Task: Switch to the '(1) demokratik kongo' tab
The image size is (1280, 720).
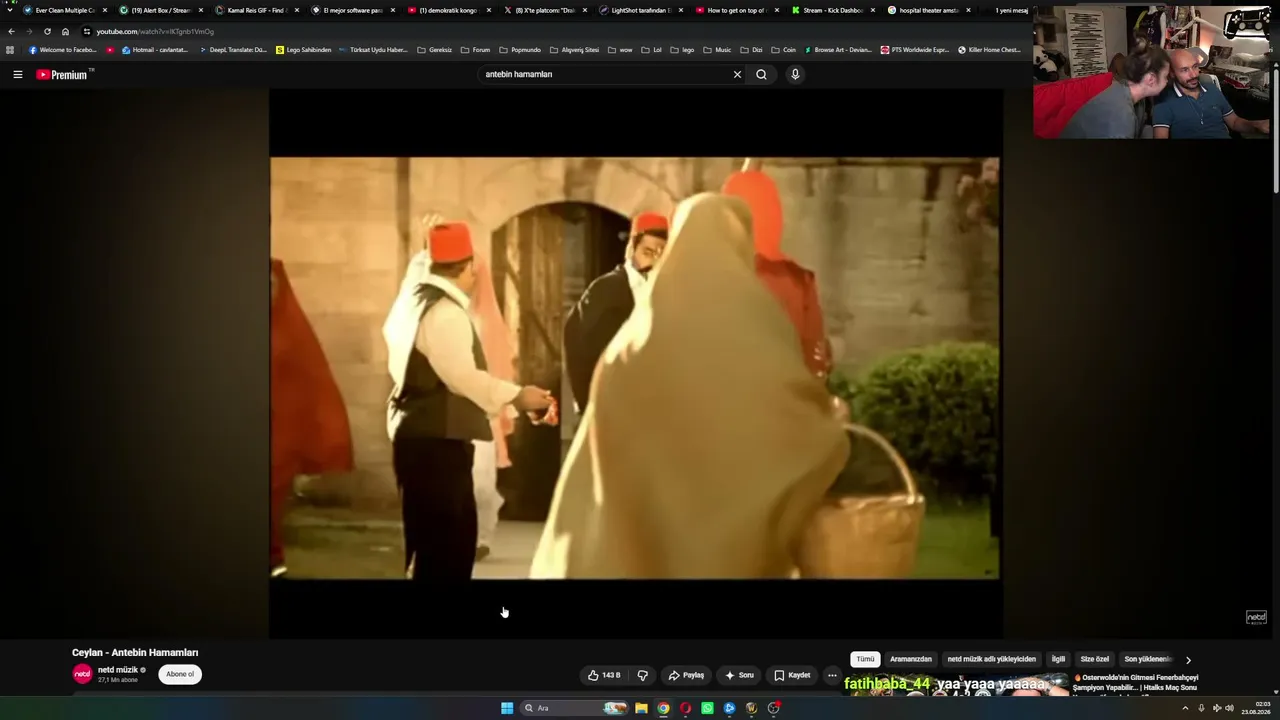Action: [x=448, y=10]
